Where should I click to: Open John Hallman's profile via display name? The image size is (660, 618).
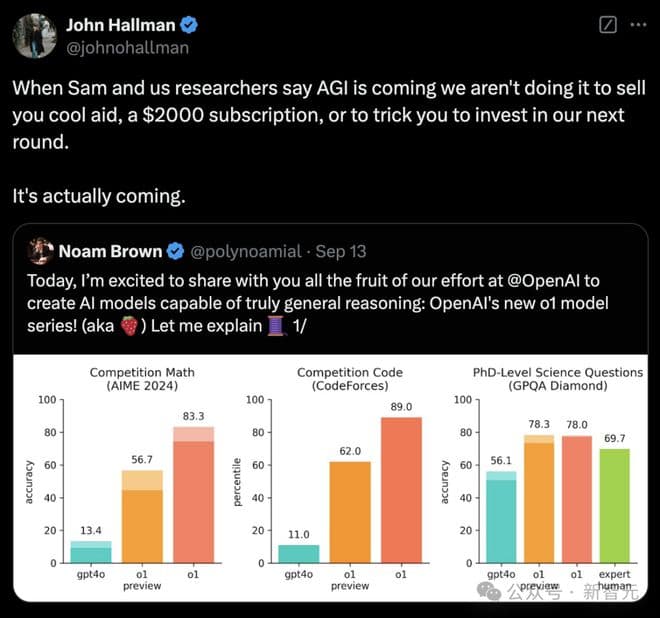(x=120, y=24)
